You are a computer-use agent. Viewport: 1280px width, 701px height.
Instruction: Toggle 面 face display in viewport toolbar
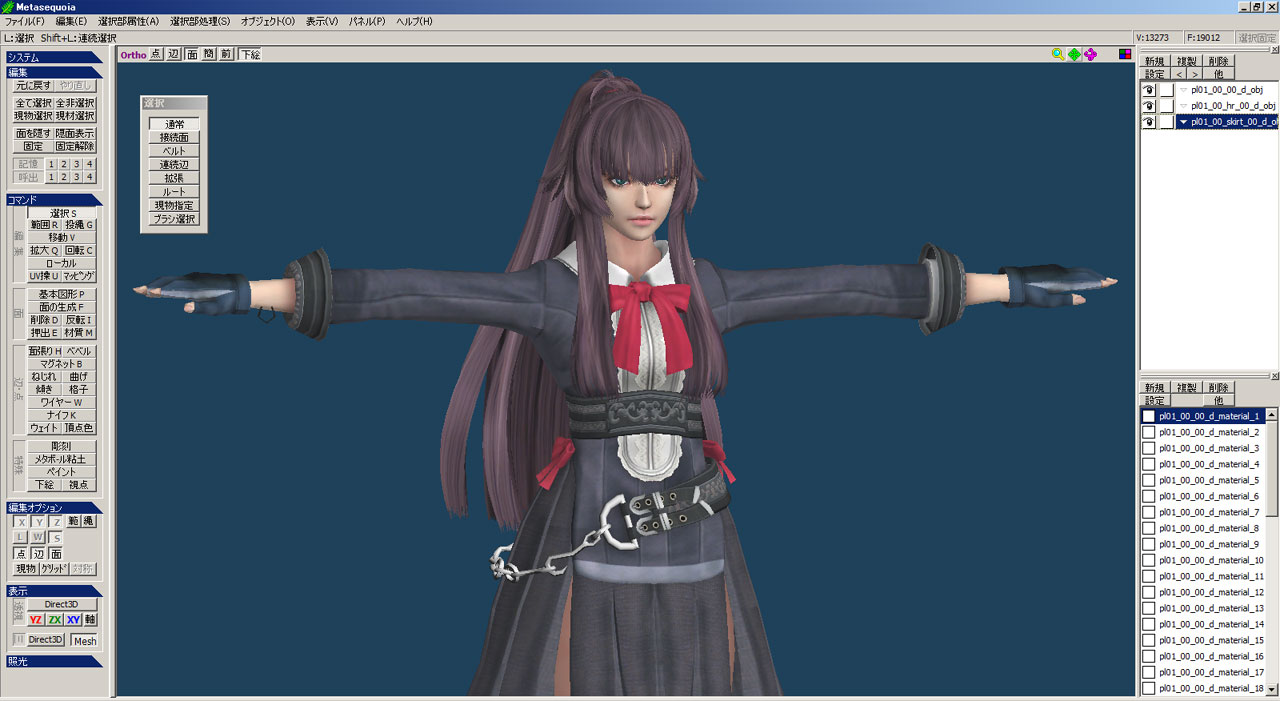coord(191,55)
